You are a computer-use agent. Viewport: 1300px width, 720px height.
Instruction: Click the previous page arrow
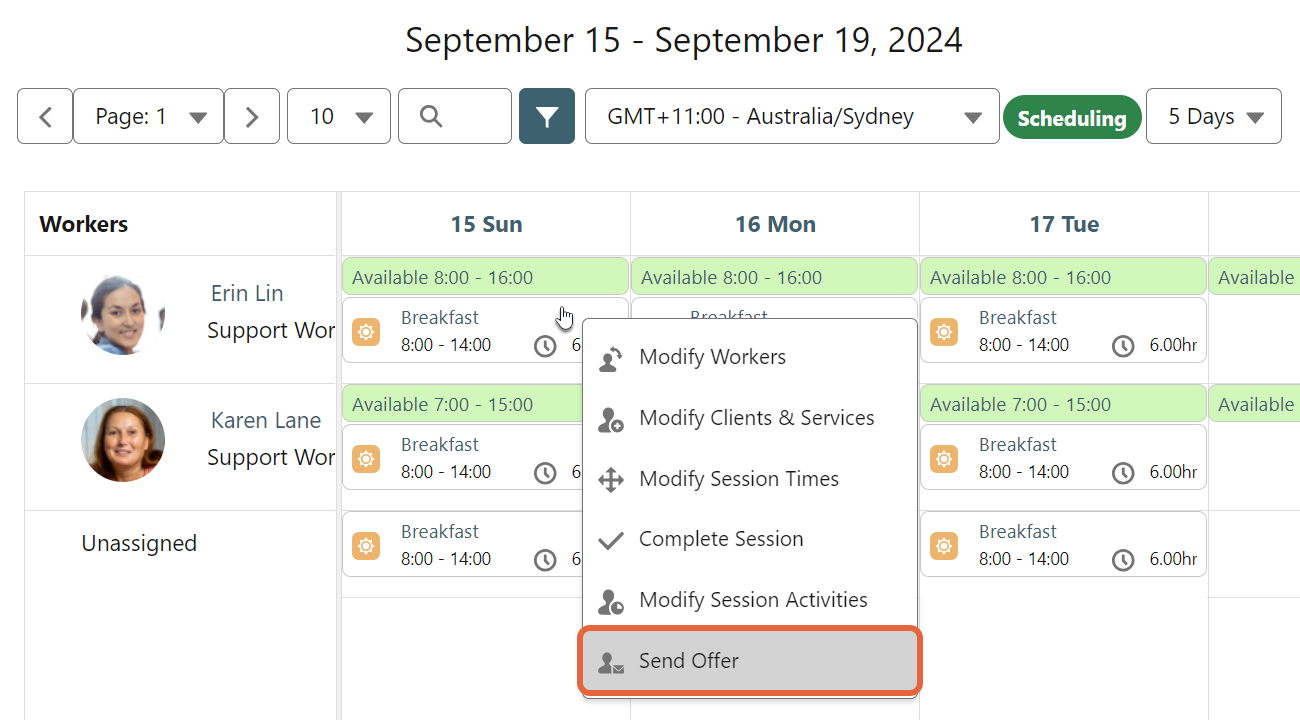[44, 116]
